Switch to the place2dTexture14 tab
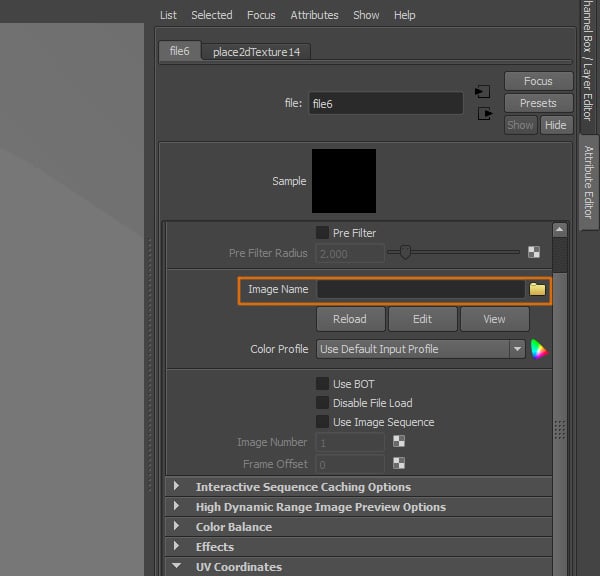This screenshot has height=576, width=600. 256,52
